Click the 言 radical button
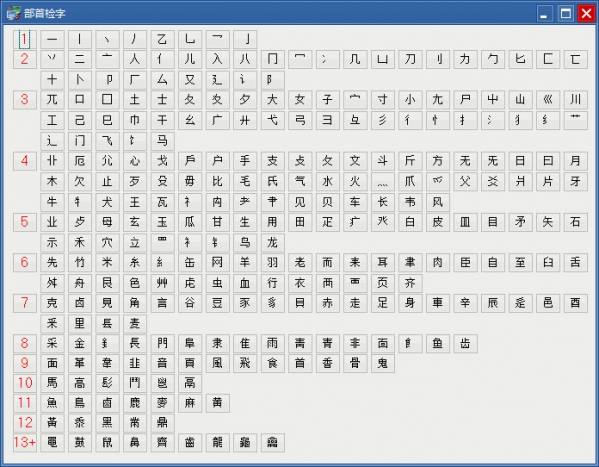Screen dimensions: 599x467 [162, 303]
